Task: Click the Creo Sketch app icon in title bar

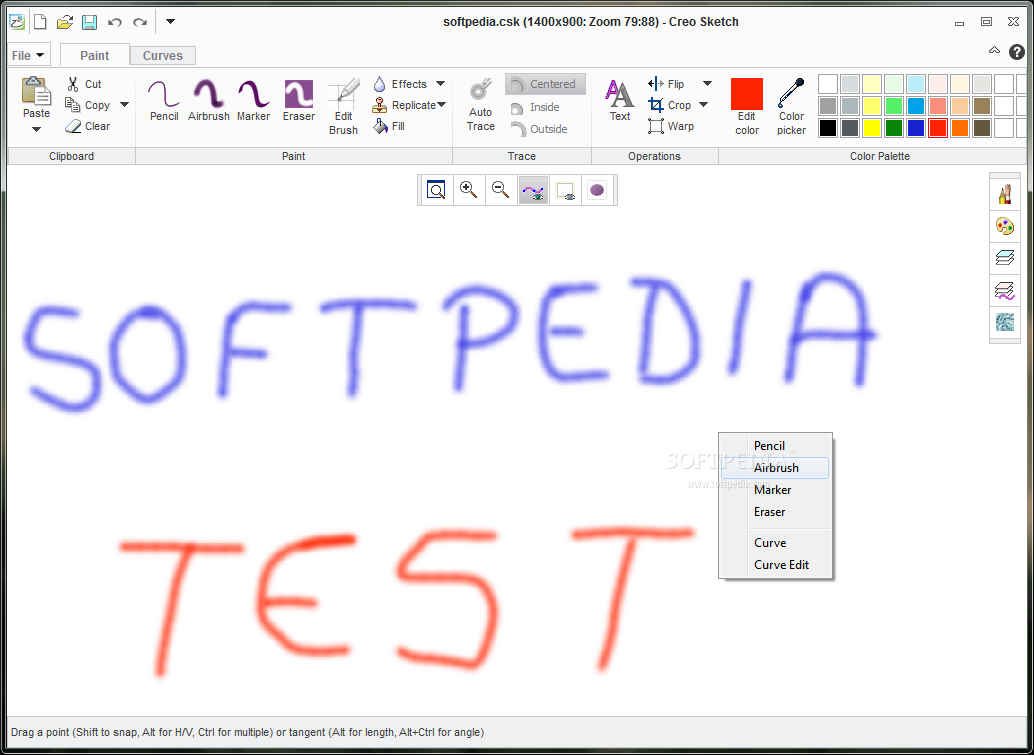Action: coord(17,22)
